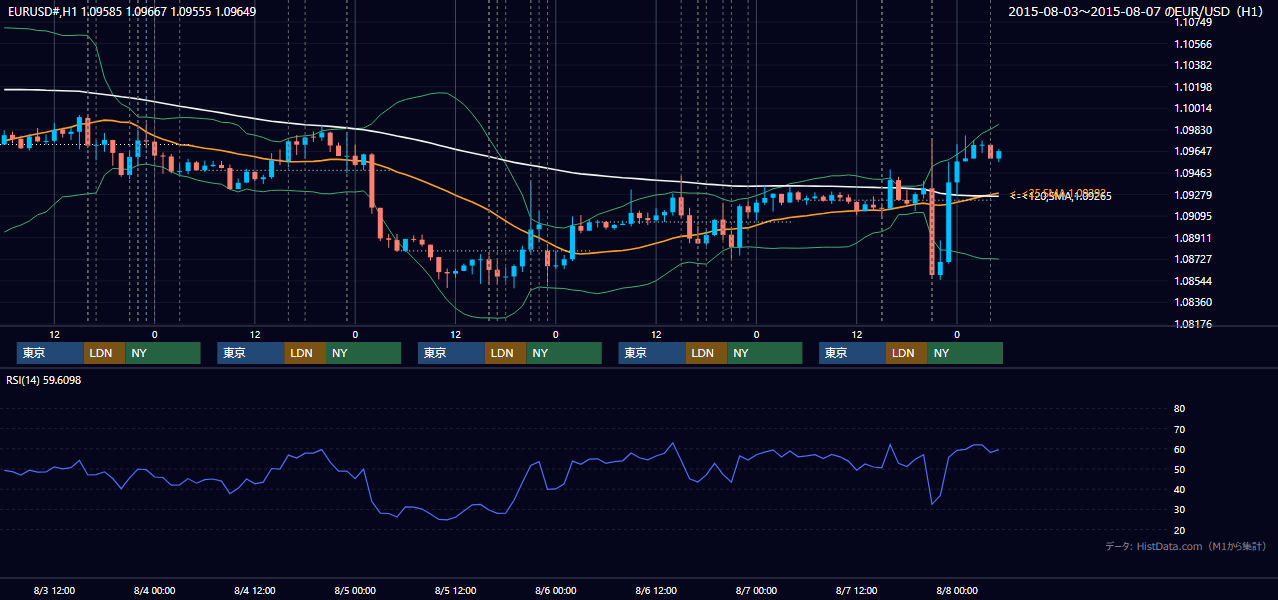Select the 8/8 00:00 date label
1278x600 pixels.
(x=956, y=590)
